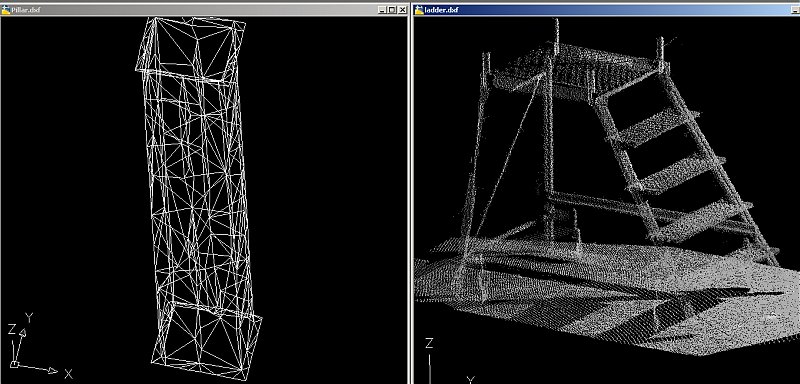800x384 pixels.
Task: Minimize the Pillar.dxf window
Action: pos(382,10)
